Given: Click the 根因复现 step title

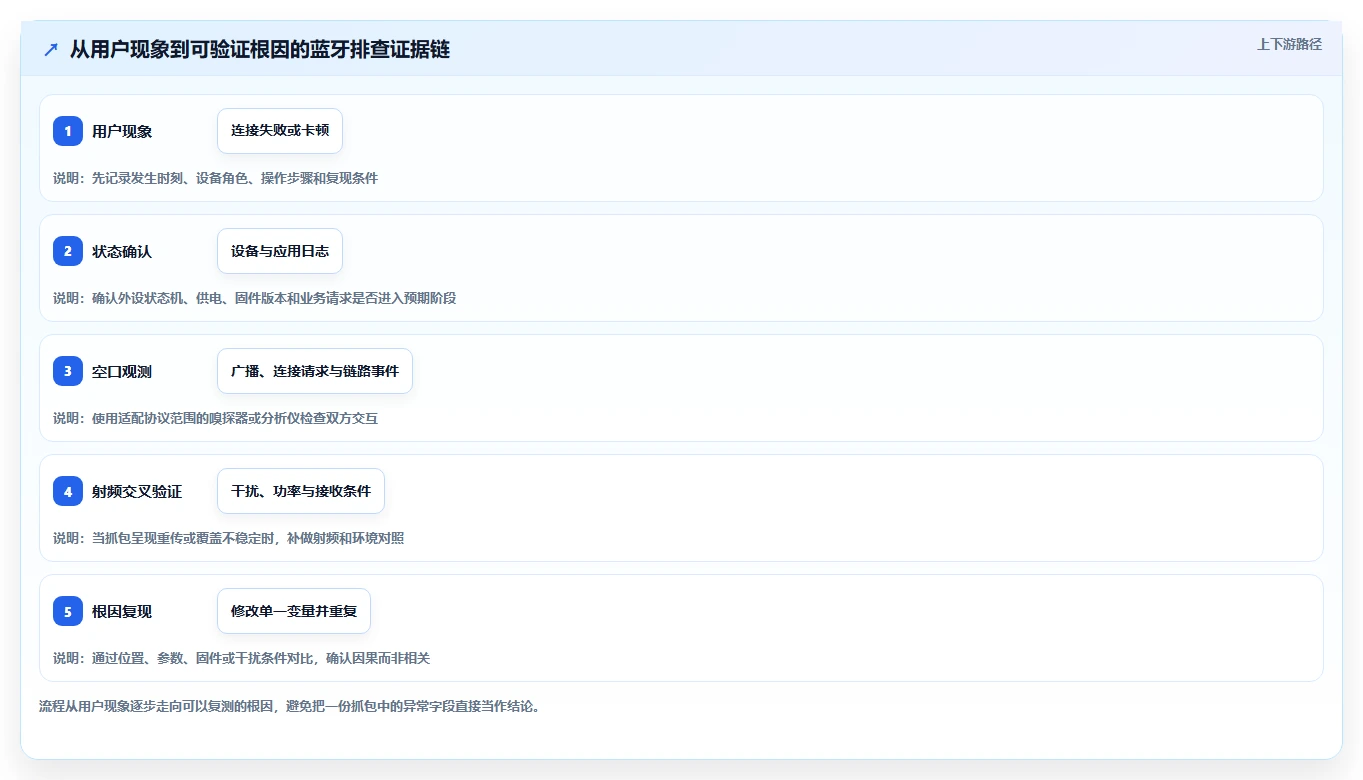Looking at the screenshot, I should pos(122,611).
